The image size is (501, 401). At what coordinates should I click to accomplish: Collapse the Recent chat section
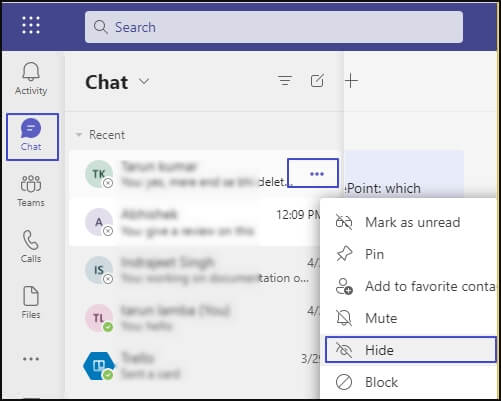tap(79, 135)
